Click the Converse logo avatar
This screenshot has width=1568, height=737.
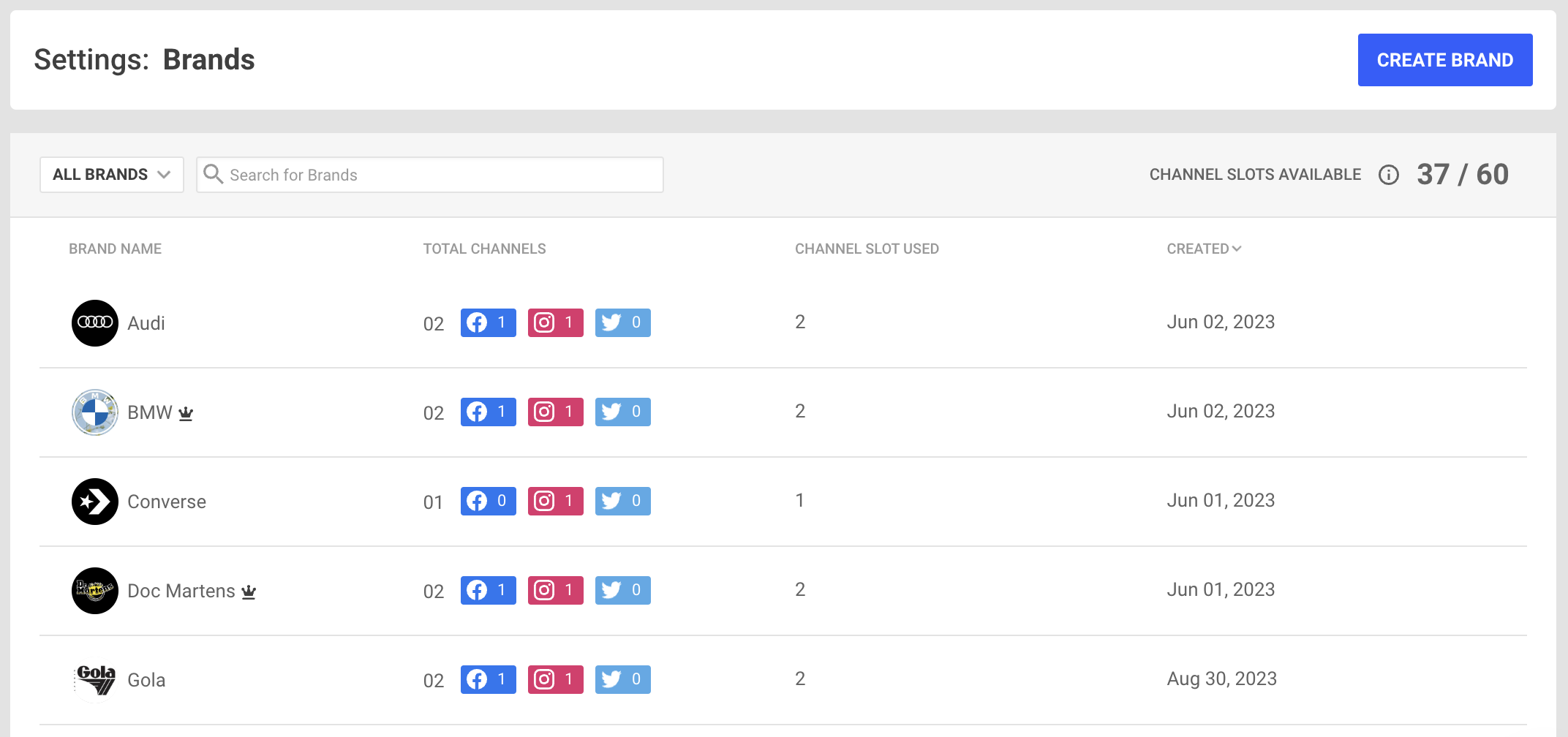[x=95, y=502]
